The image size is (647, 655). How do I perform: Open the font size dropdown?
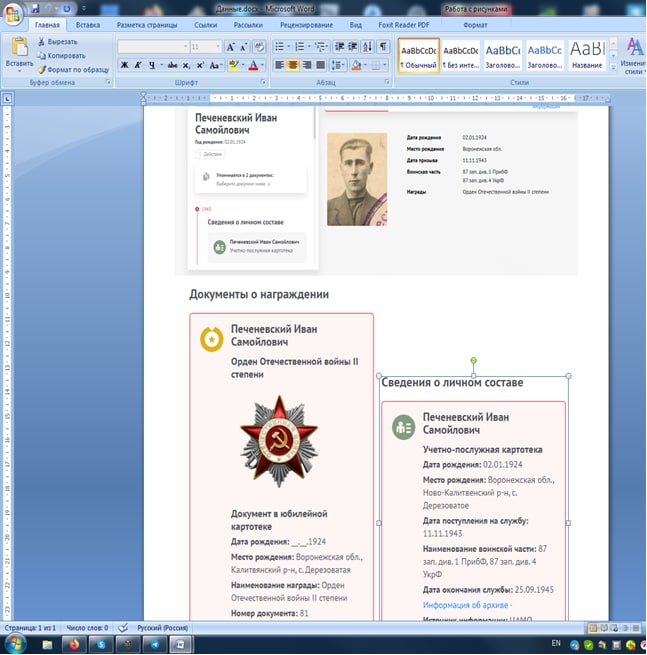click(x=217, y=47)
